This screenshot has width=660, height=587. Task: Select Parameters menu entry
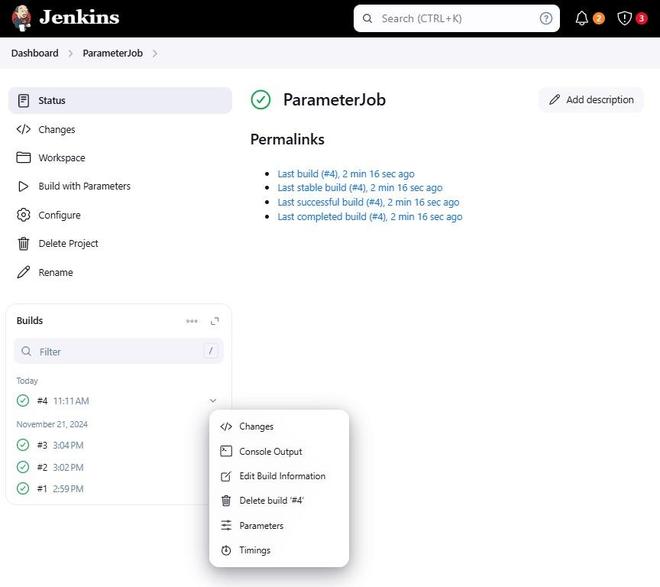pos(279,525)
